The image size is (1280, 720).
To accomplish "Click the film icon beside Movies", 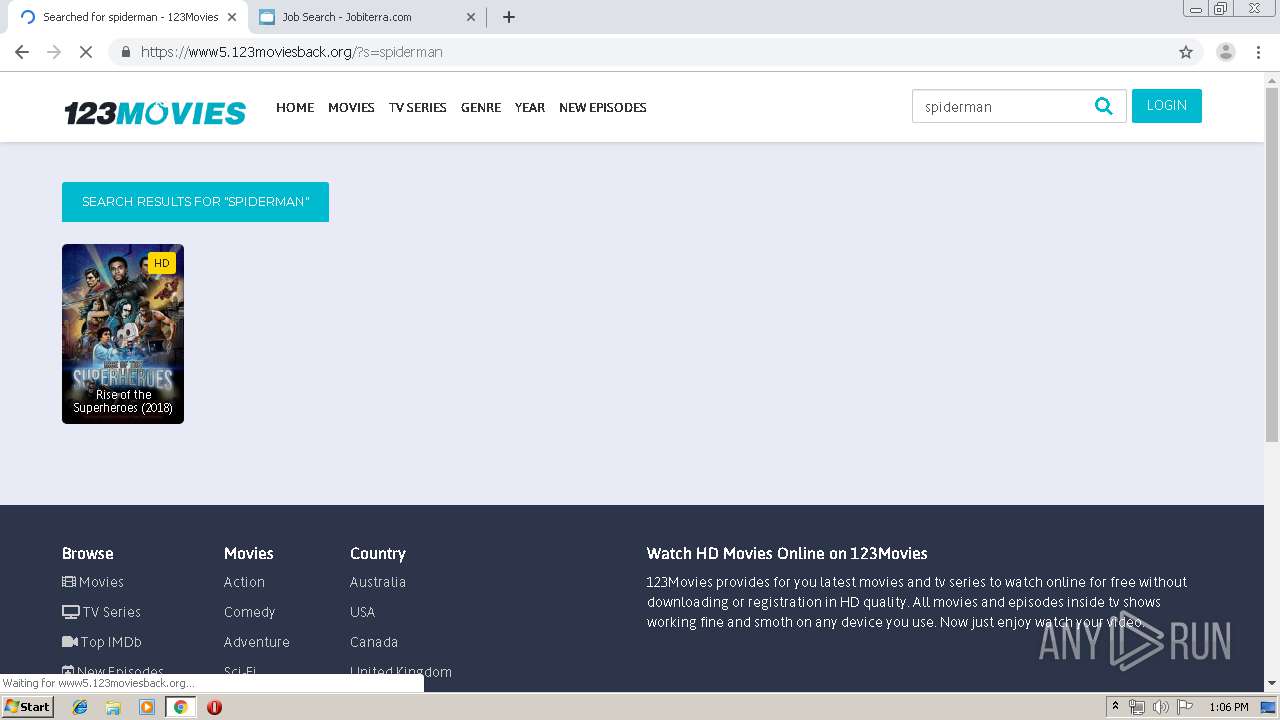I will tap(69, 582).
